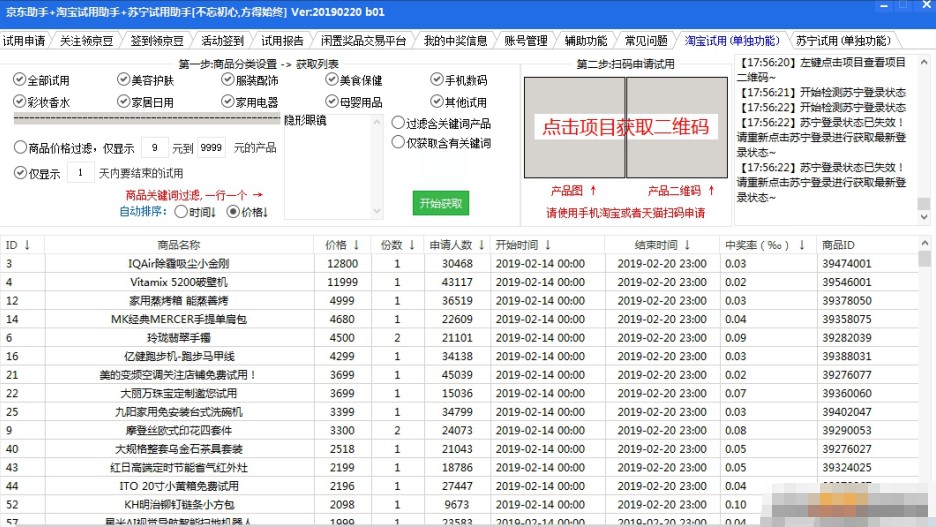Sort by 价格 column header
Screen dimensions: 936x527
click(342, 245)
